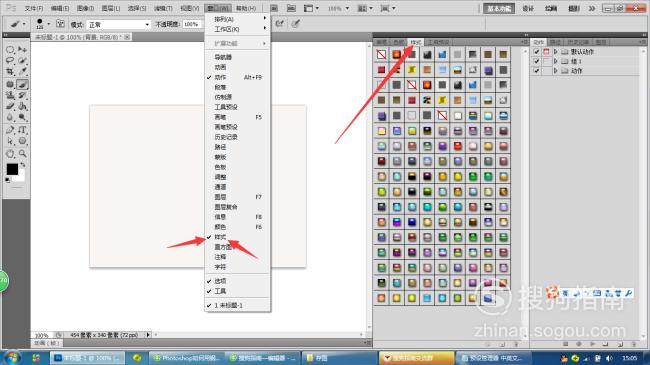Swap foreground and background colors
650x365 pixels.
[23, 165]
